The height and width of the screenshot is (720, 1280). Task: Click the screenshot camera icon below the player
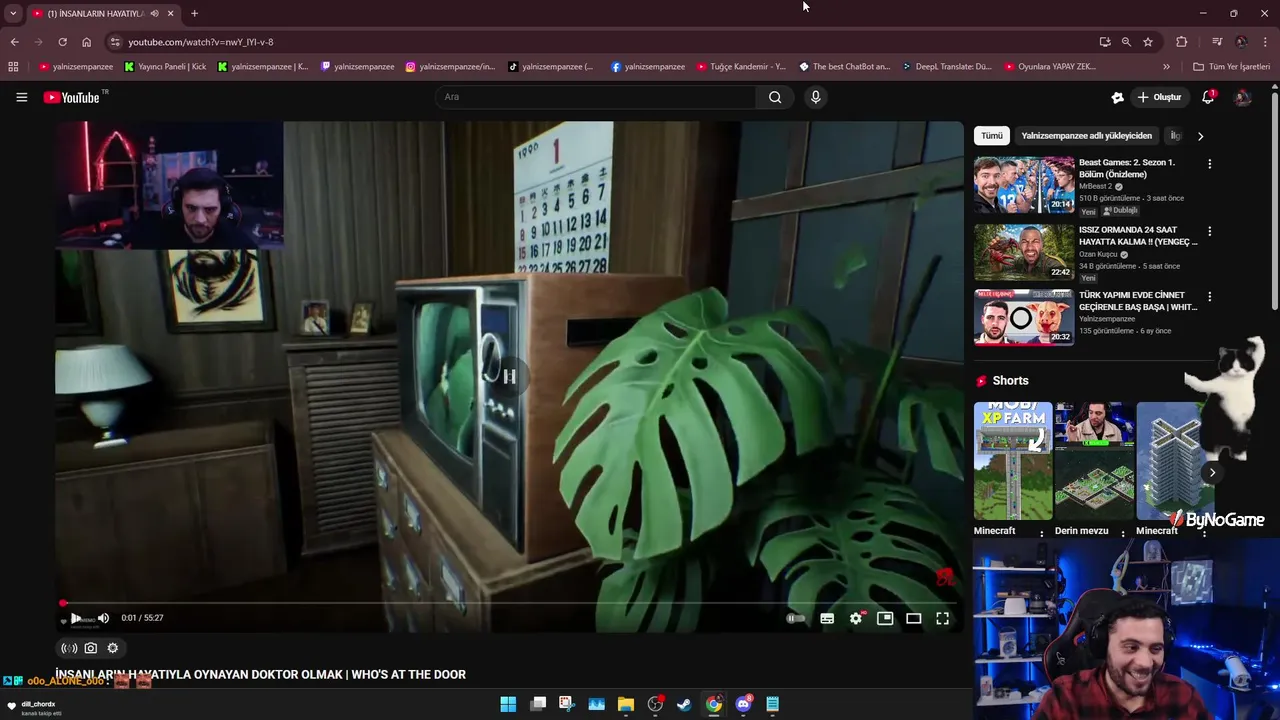91,648
